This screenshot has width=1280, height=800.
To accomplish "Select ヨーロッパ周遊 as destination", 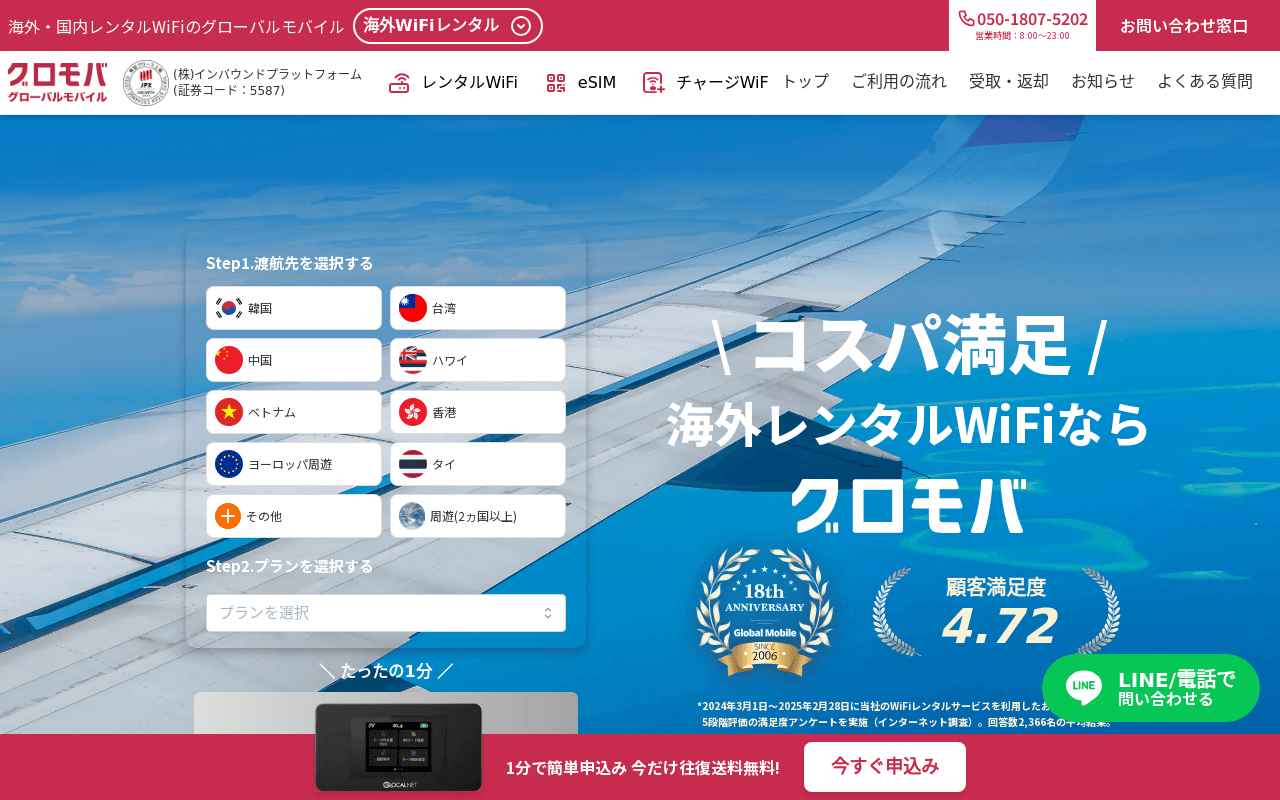I will click(x=294, y=464).
